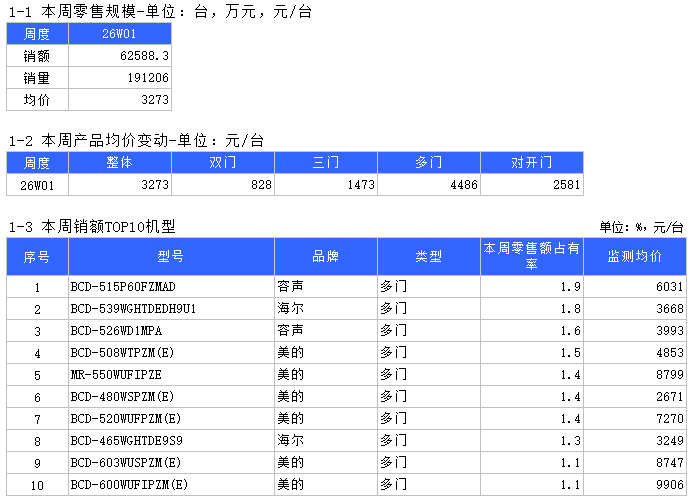This screenshot has height=503, width=694.
Task: Click the 品牌 column header
Action: 325,256
